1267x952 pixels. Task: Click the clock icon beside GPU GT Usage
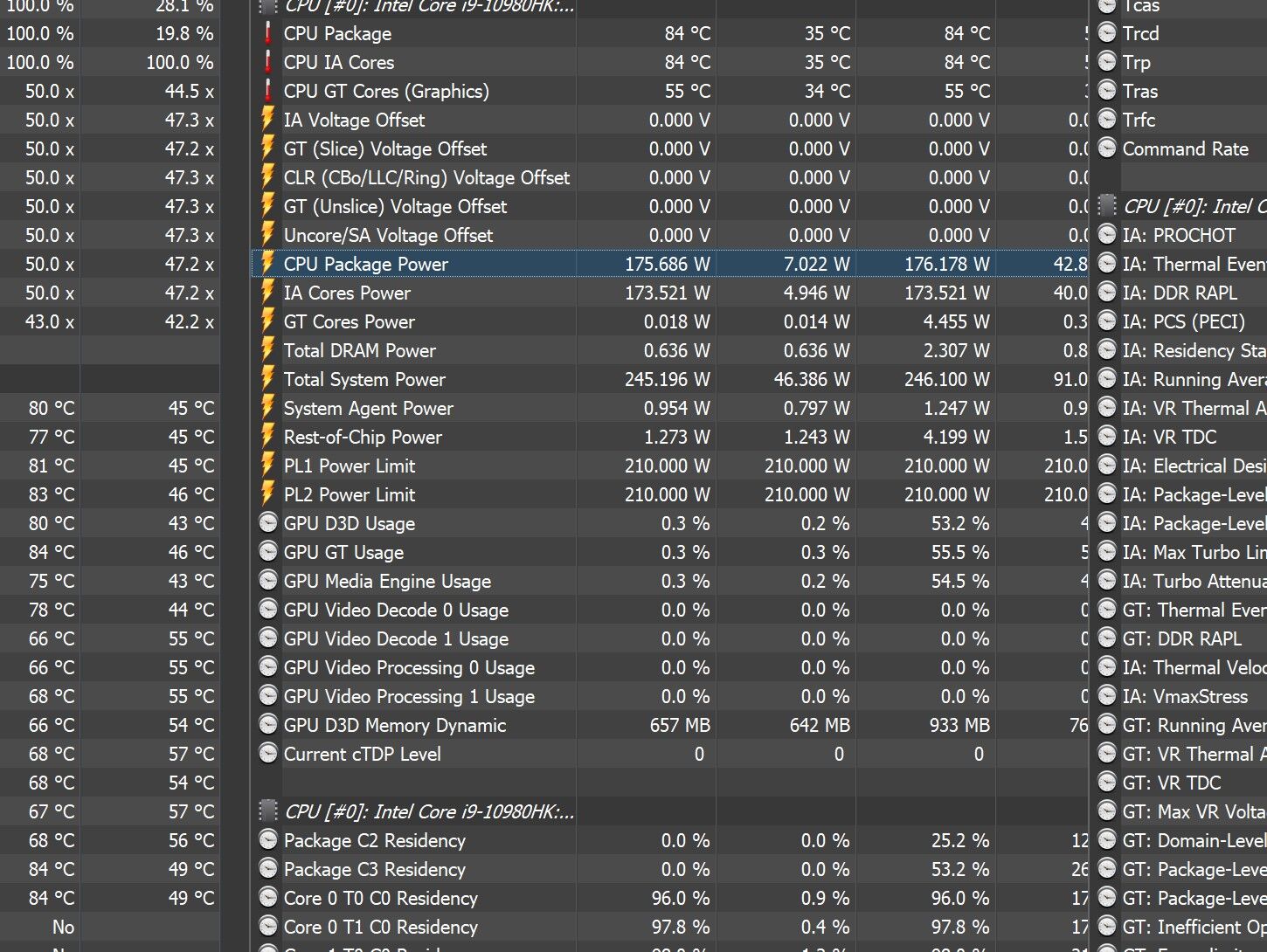coord(268,552)
